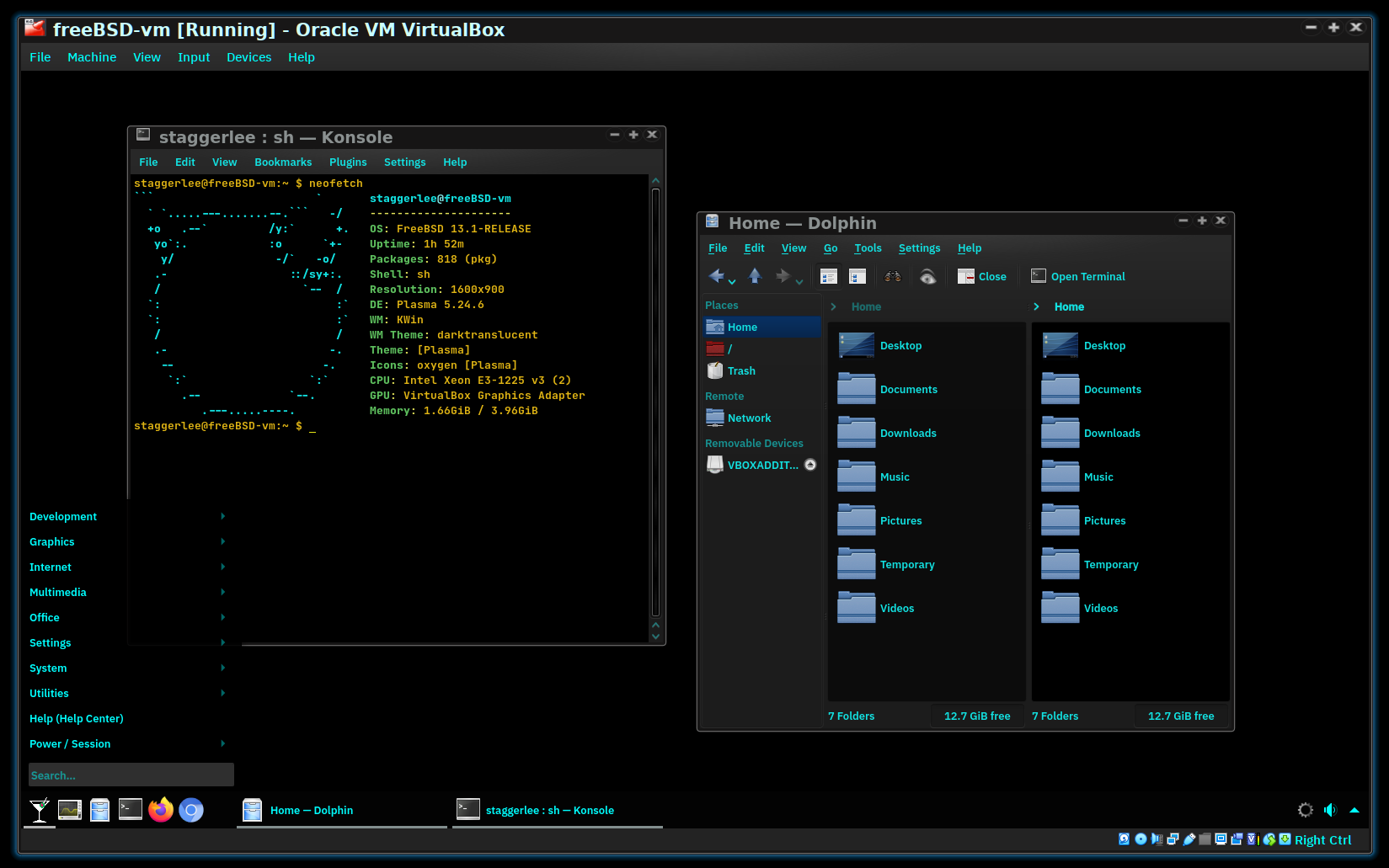1389x868 pixels.
Task: Expand the Graphics submenu in launcher
Action: (x=222, y=541)
